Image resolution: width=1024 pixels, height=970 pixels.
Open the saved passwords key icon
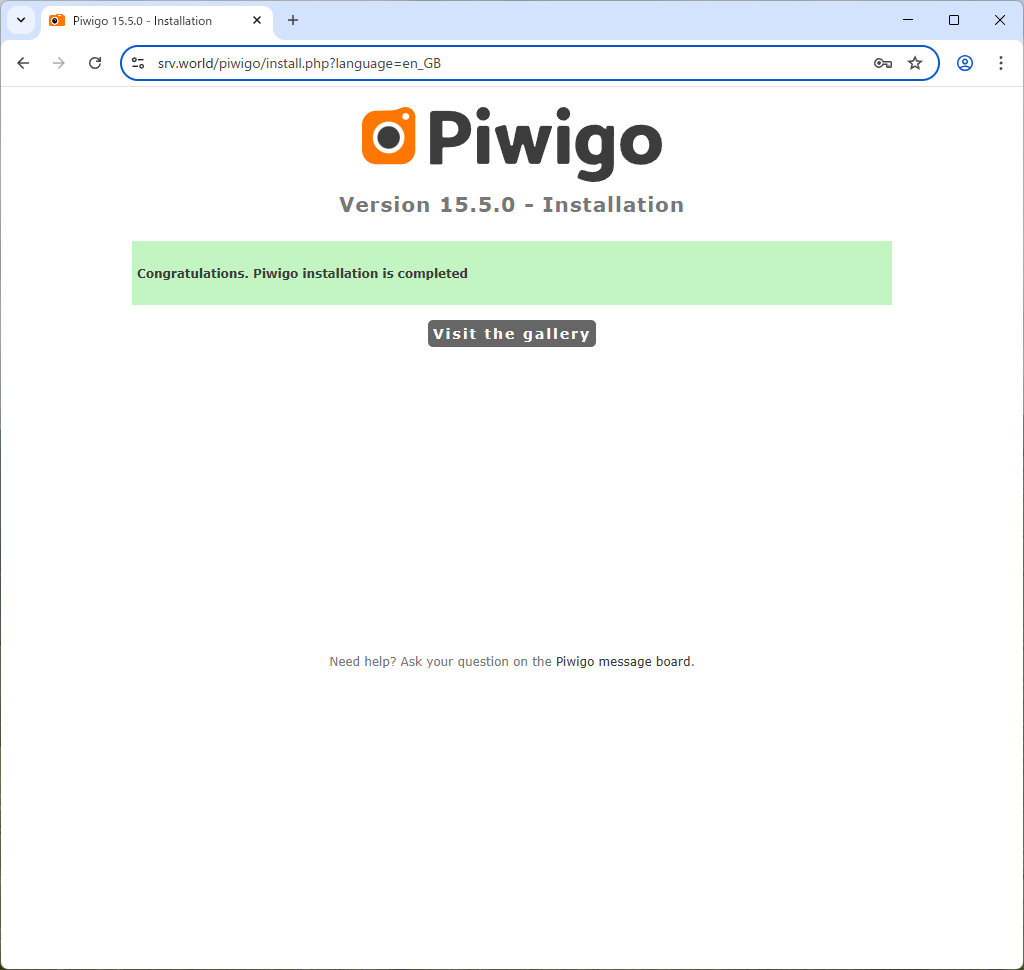pos(883,63)
